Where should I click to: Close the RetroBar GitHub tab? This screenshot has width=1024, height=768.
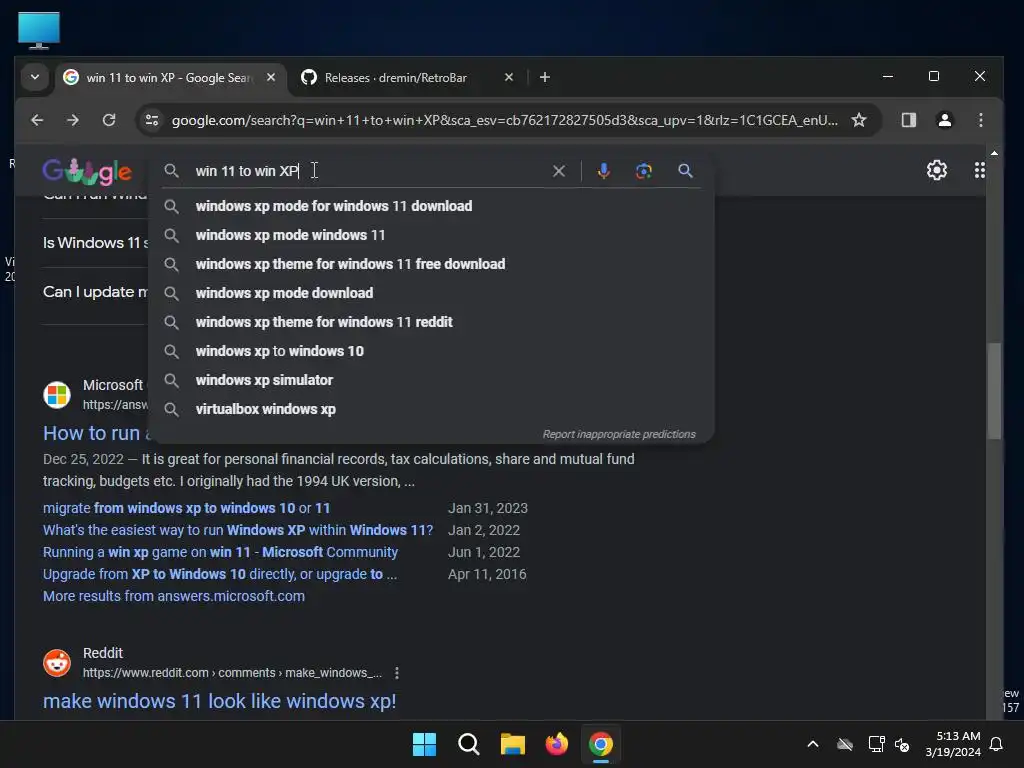pyautogui.click(x=509, y=77)
